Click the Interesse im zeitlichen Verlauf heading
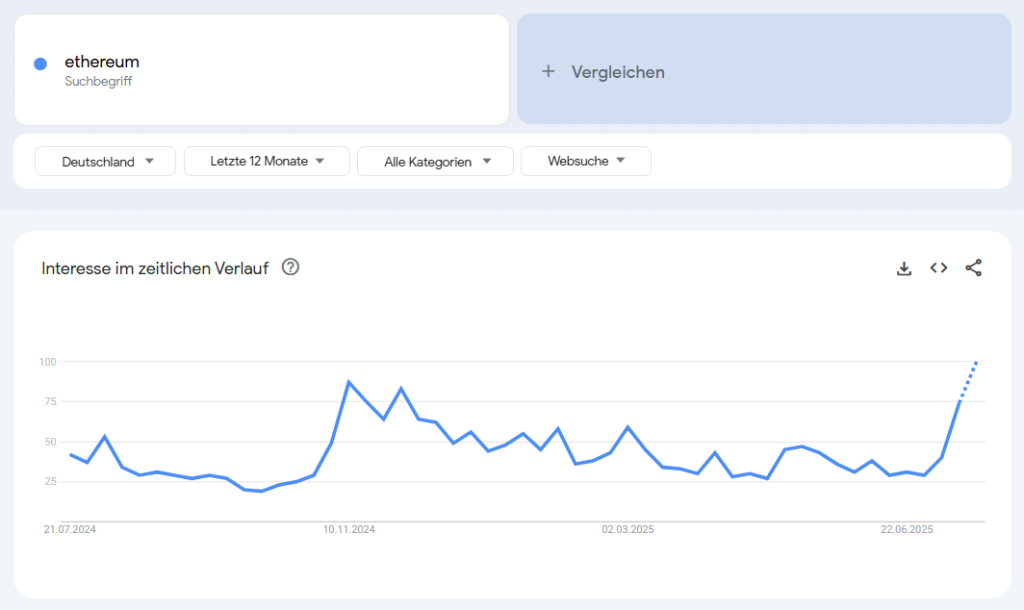The width and height of the screenshot is (1024, 610). pyautogui.click(x=155, y=268)
